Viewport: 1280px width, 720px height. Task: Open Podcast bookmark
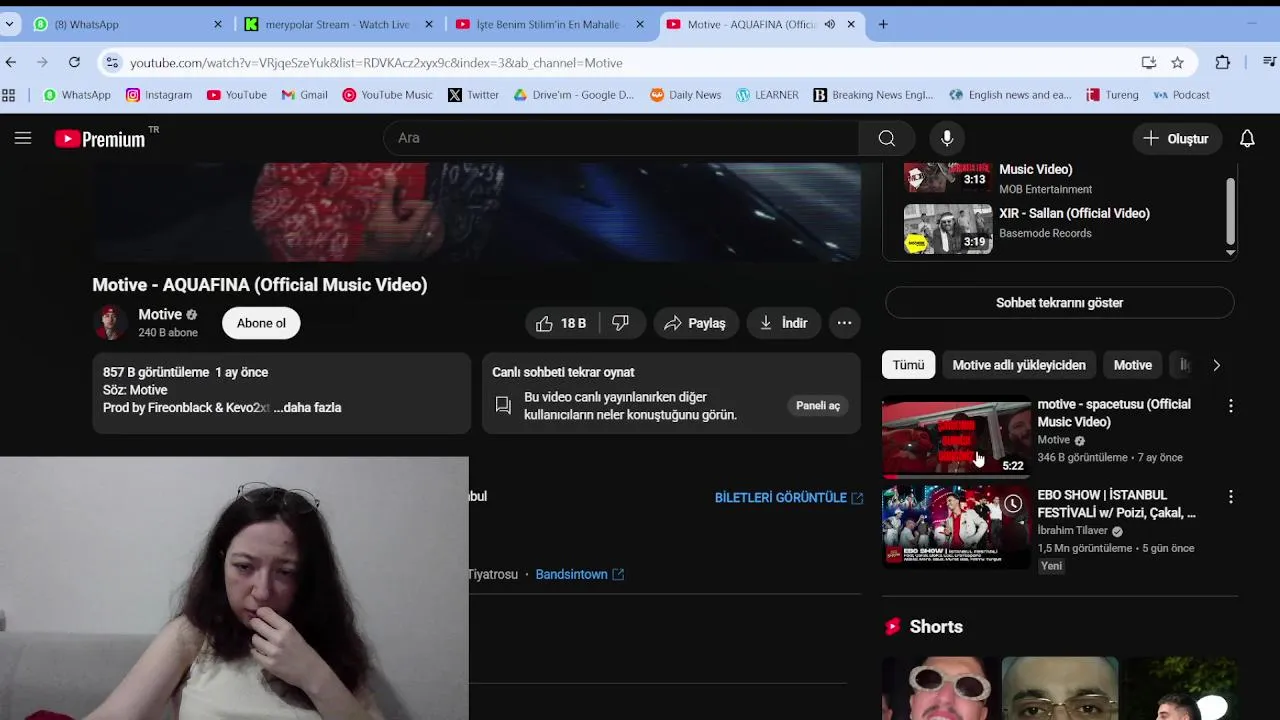pyautogui.click(x=1181, y=95)
